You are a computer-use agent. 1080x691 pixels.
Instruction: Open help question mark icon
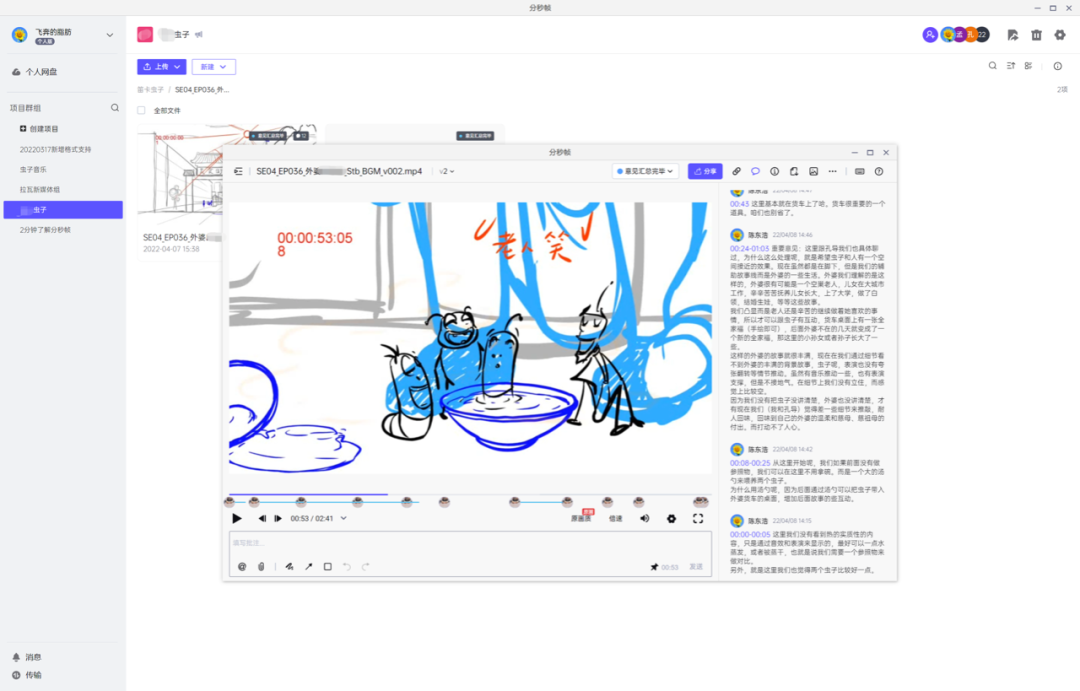click(x=879, y=171)
